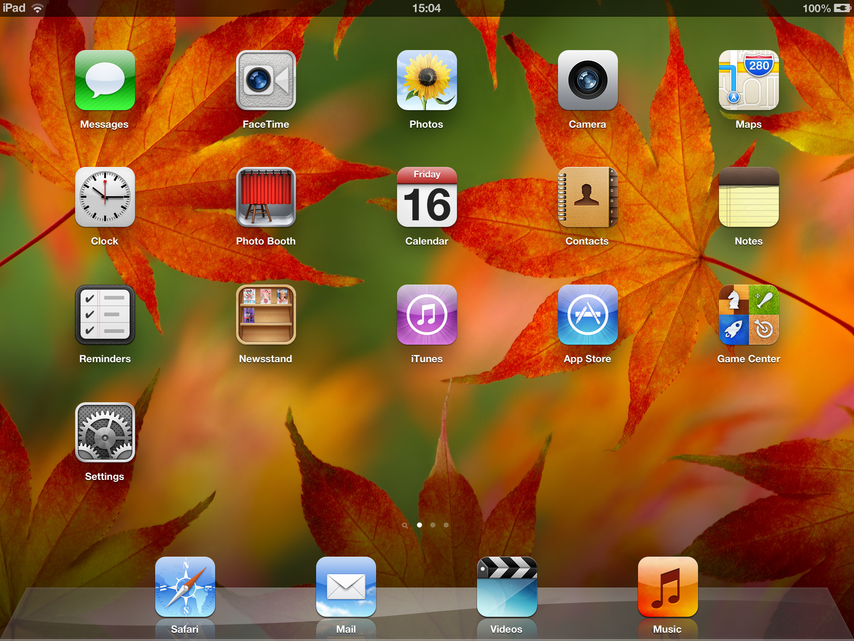Open Reminders

(x=105, y=314)
